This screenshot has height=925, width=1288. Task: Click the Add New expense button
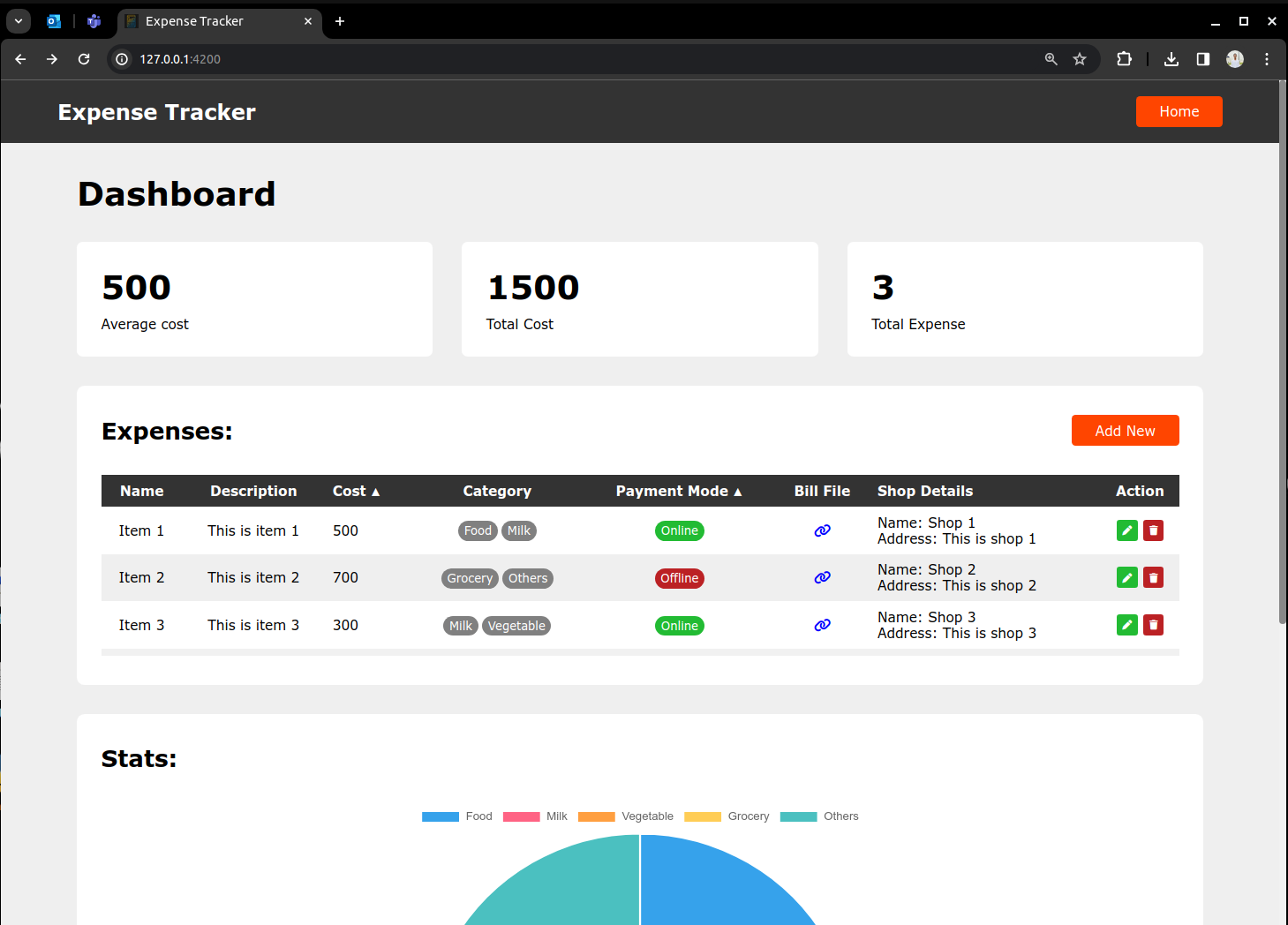pyautogui.click(x=1125, y=431)
